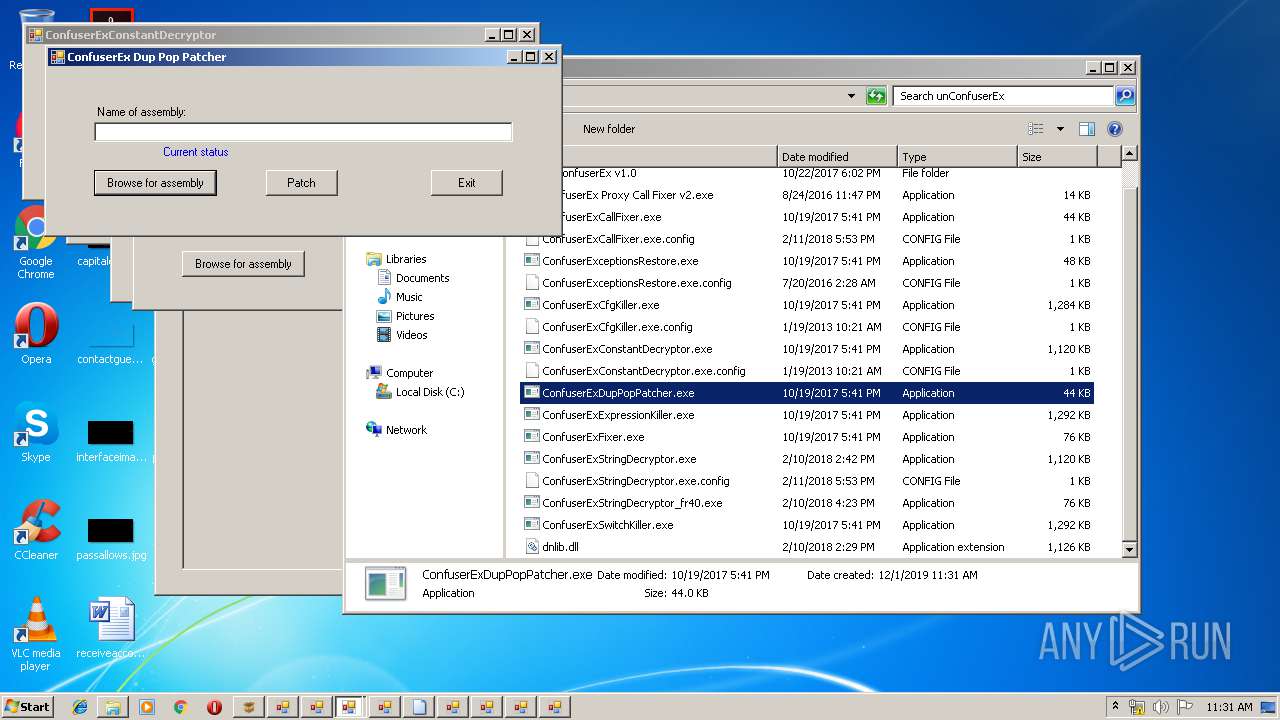The width and height of the screenshot is (1280, 720).
Task: Click the green refresh icon in address bar
Action: click(876, 96)
